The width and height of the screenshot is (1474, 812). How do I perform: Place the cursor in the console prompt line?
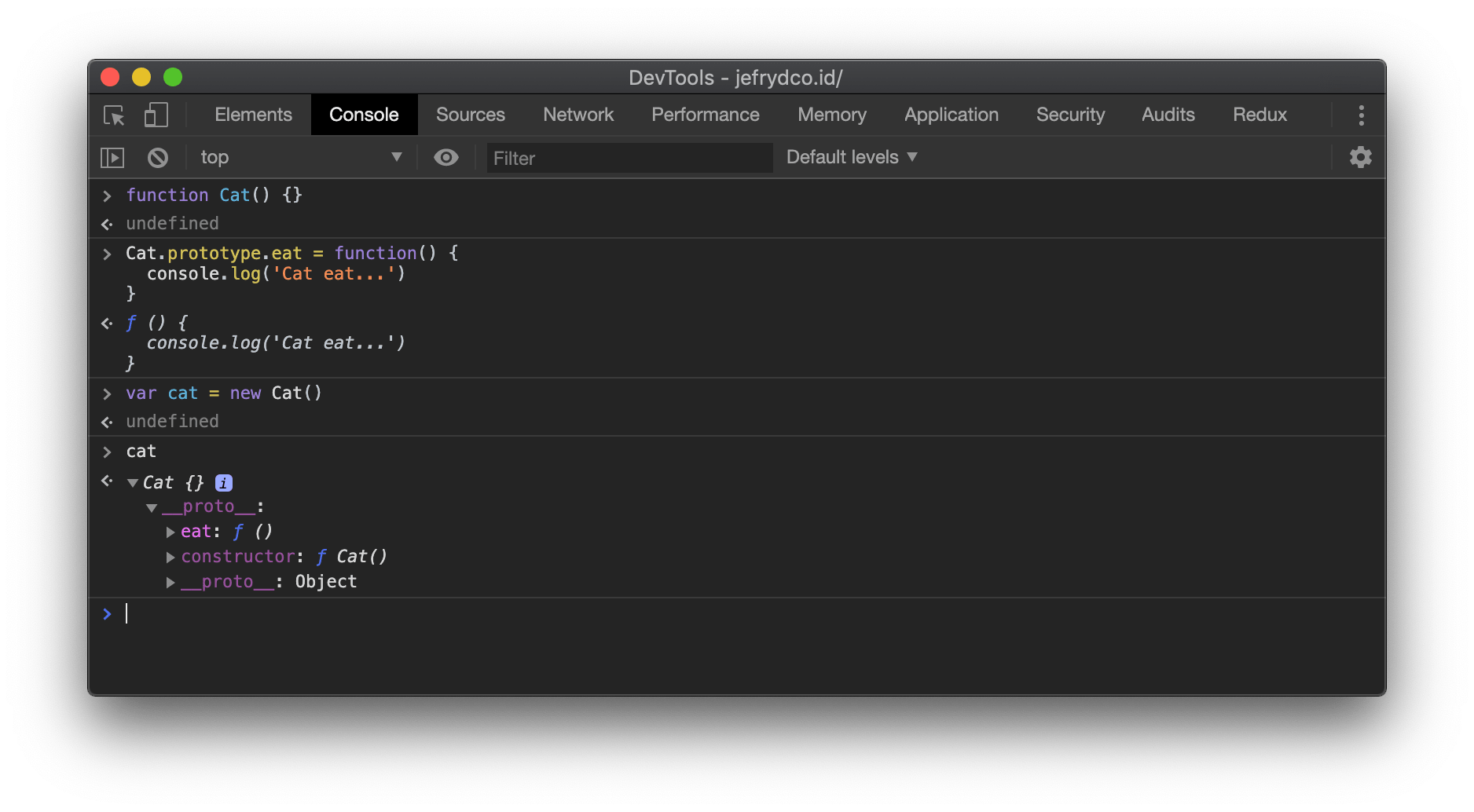[x=737, y=614]
